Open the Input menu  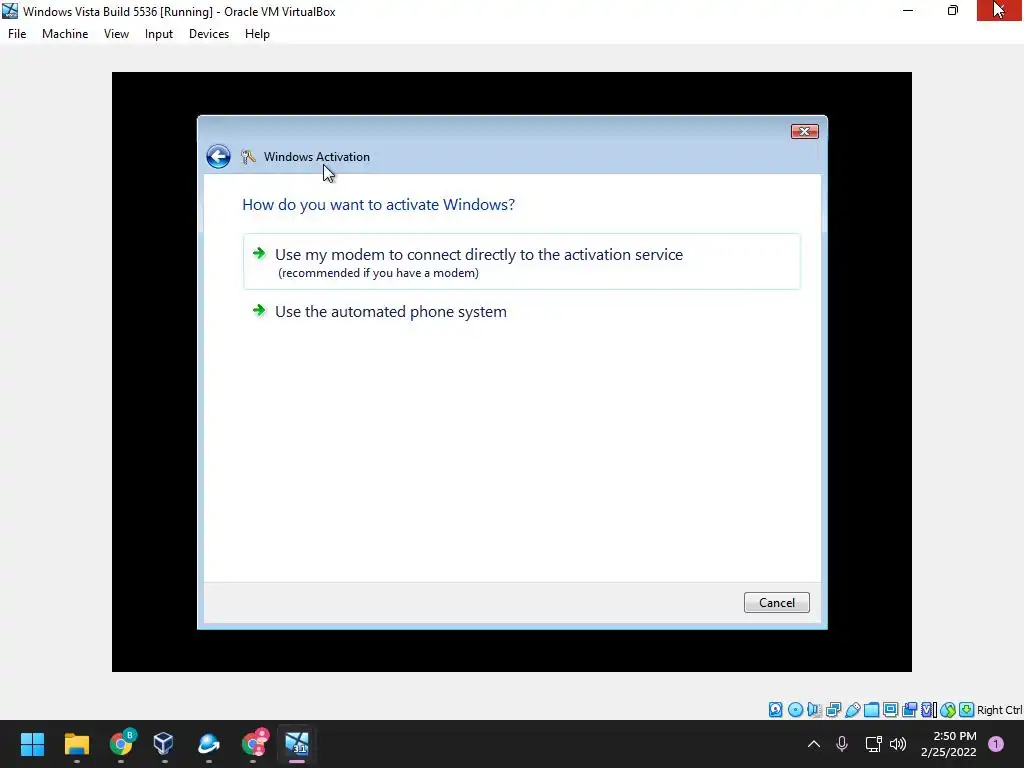(x=159, y=34)
